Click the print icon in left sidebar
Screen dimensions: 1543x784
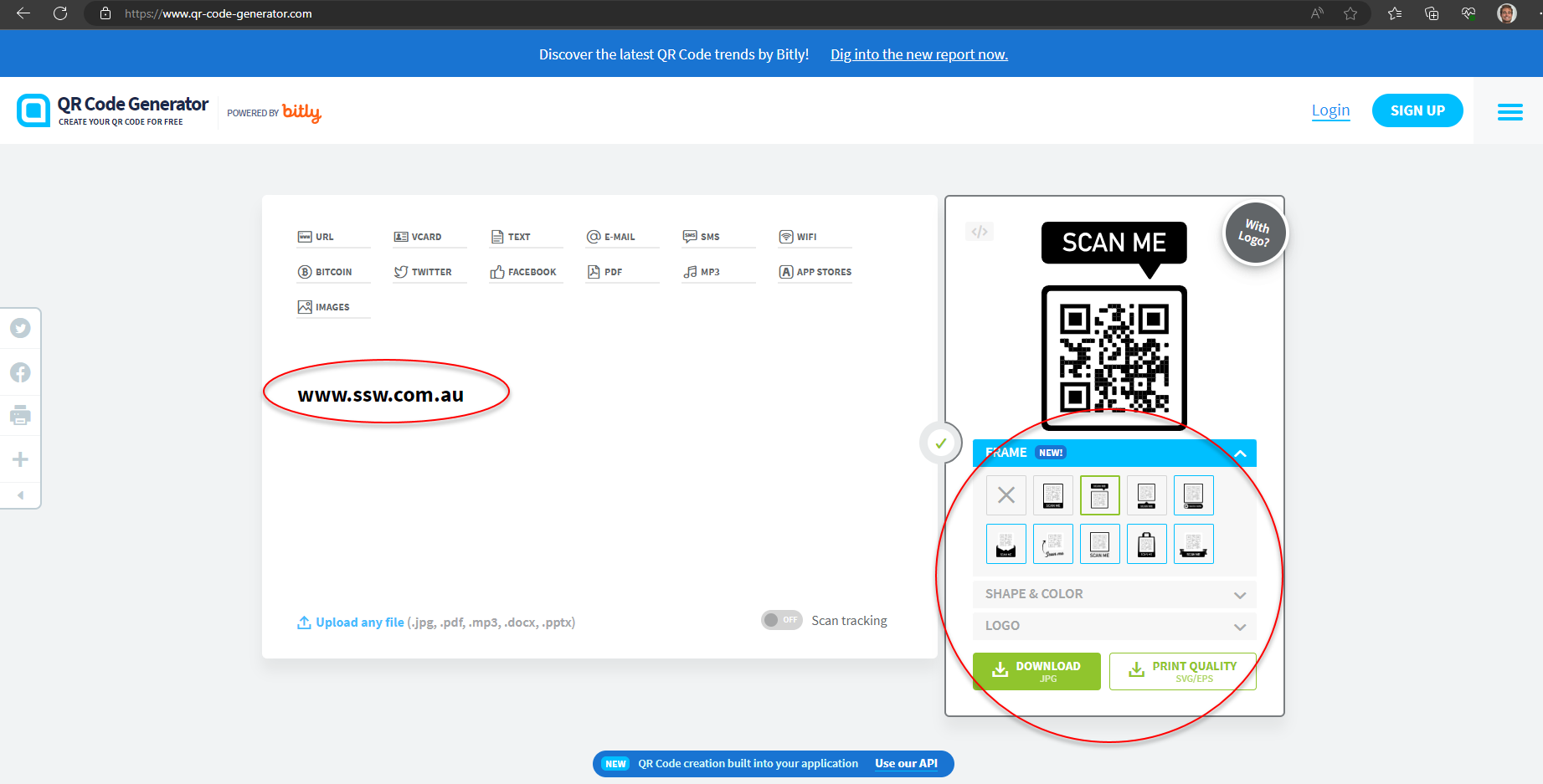tap(20, 415)
